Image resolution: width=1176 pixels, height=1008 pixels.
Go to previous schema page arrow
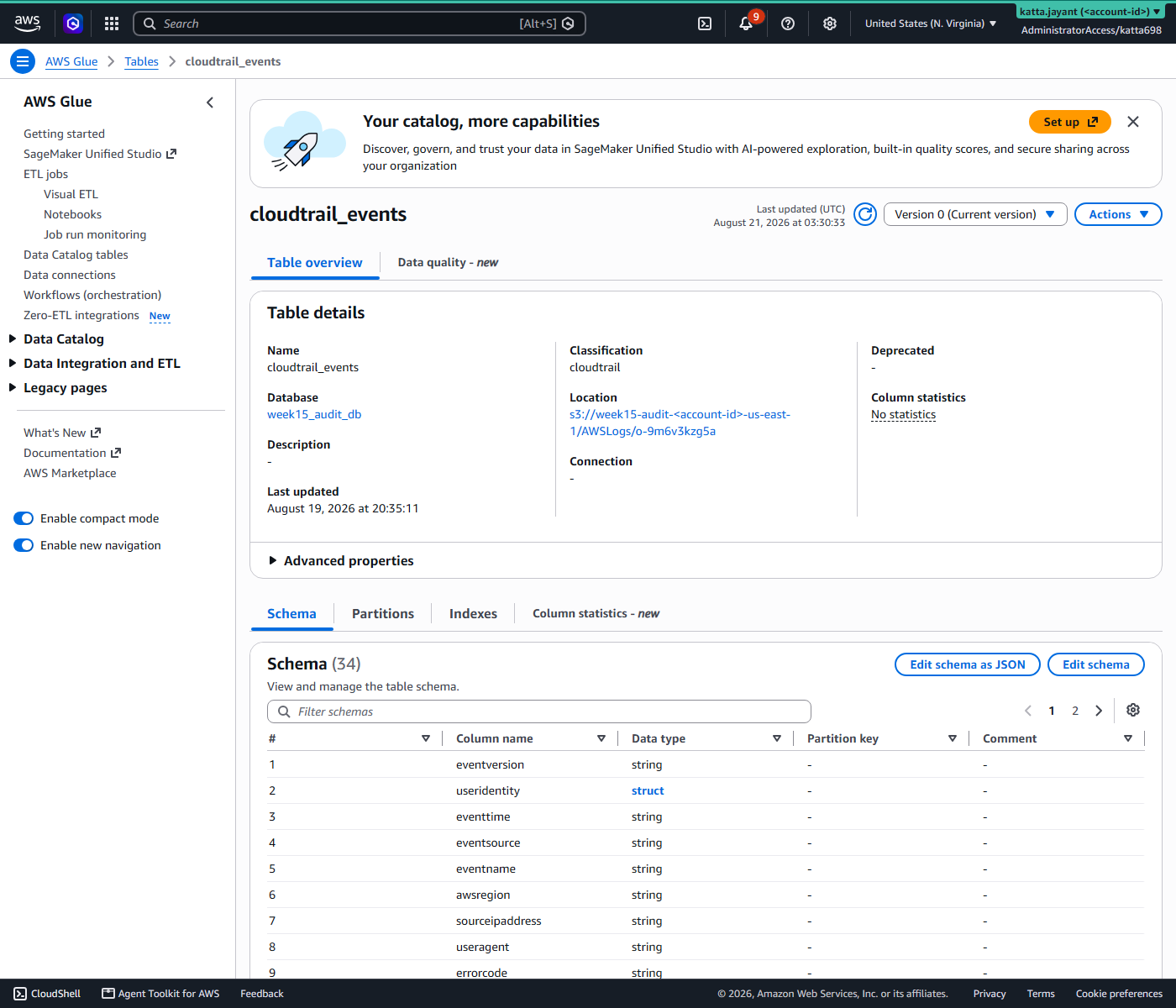coord(1028,711)
